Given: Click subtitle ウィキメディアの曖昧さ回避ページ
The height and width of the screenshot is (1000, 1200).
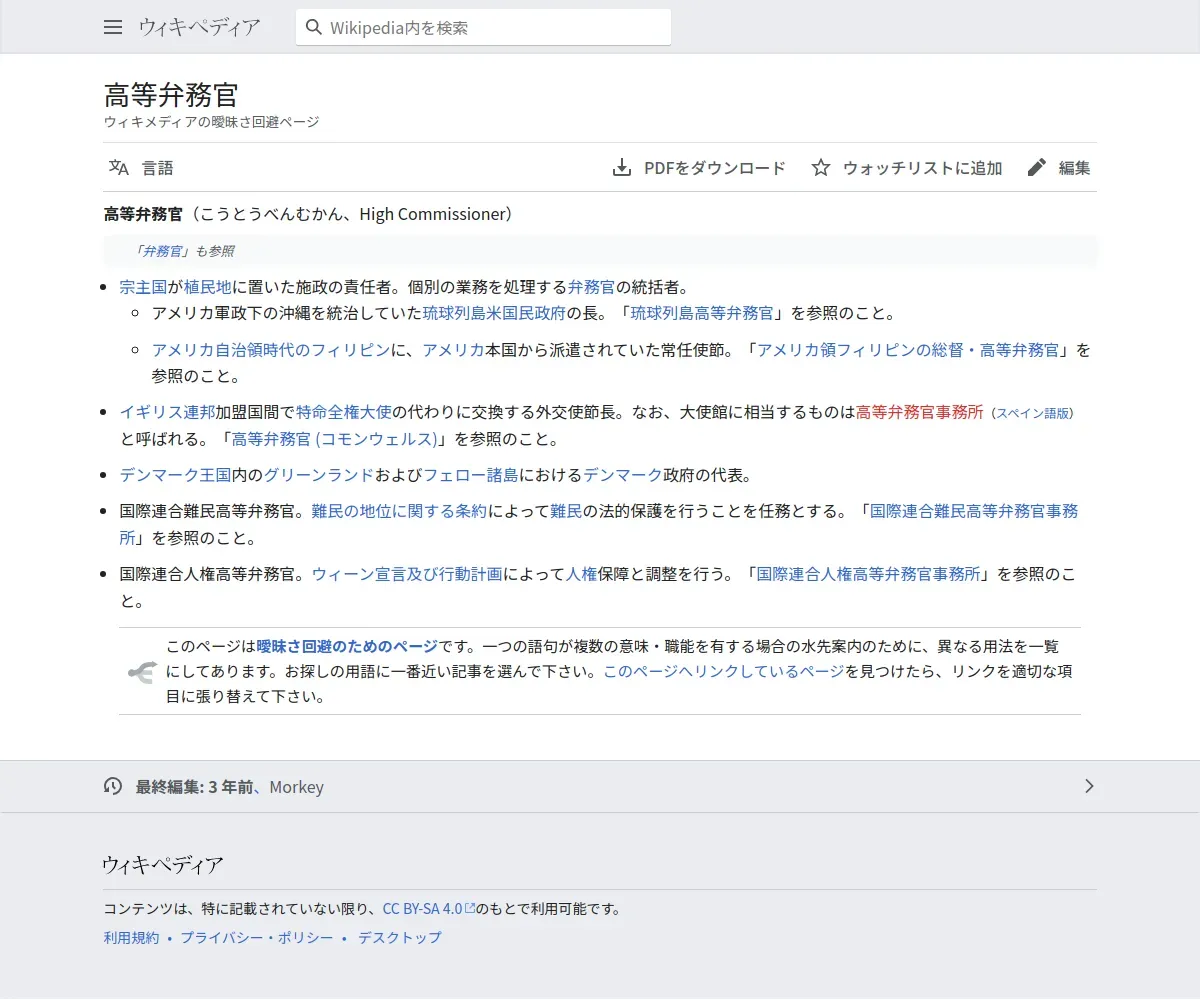Looking at the screenshot, I should click(212, 122).
